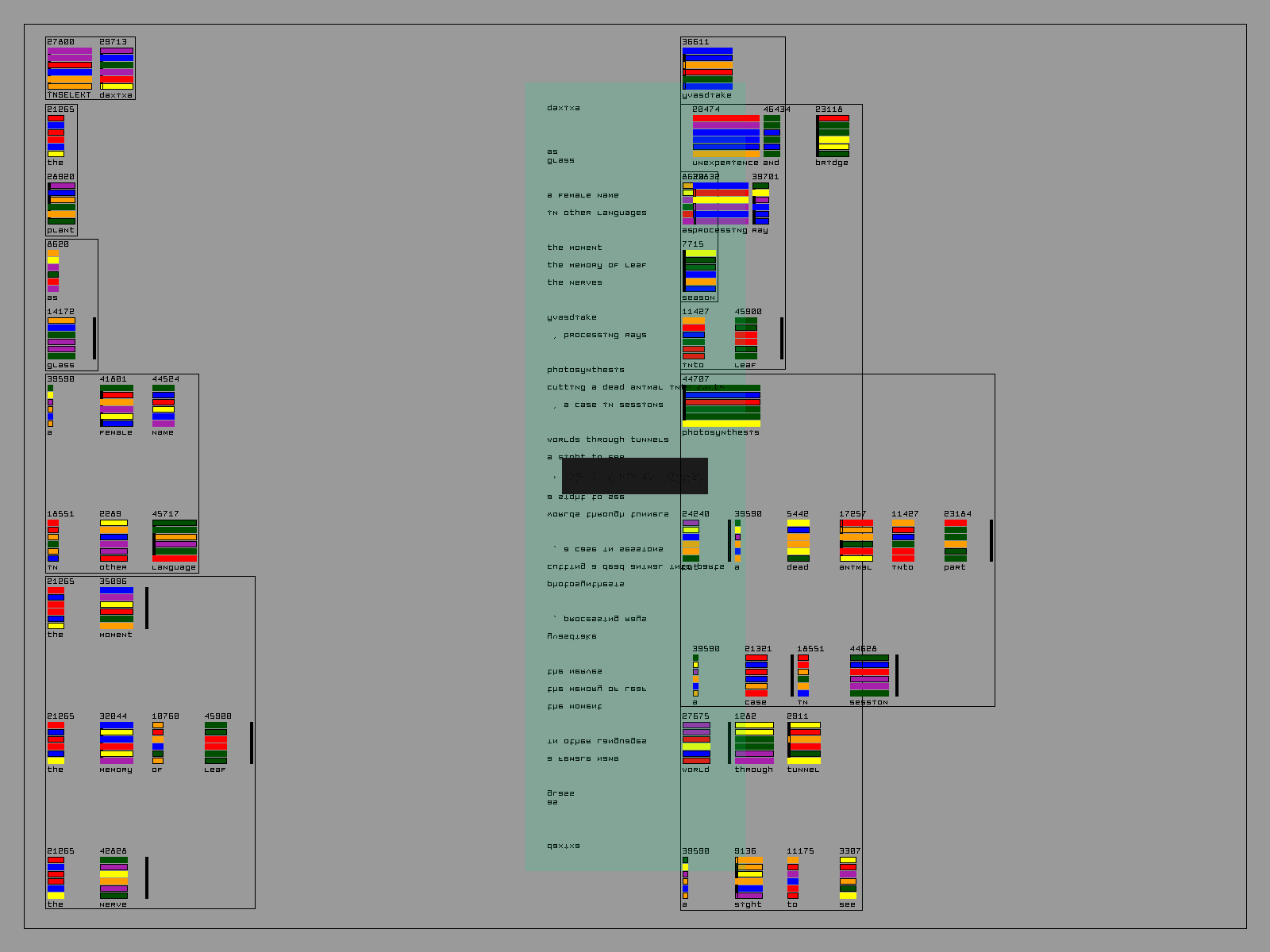This screenshot has height=952, width=1270.
Task: Click the 'season' striped block
Action: pyautogui.click(x=699, y=271)
